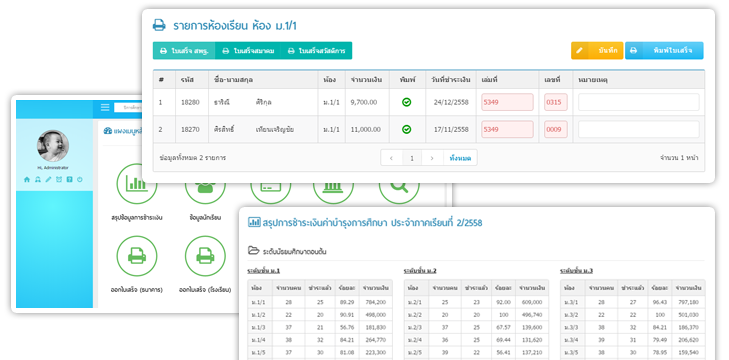This screenshot has height=360, width=729.
Task: Select the ใบเสร็จสมาคม receipt tab
Action: point(248,51)
